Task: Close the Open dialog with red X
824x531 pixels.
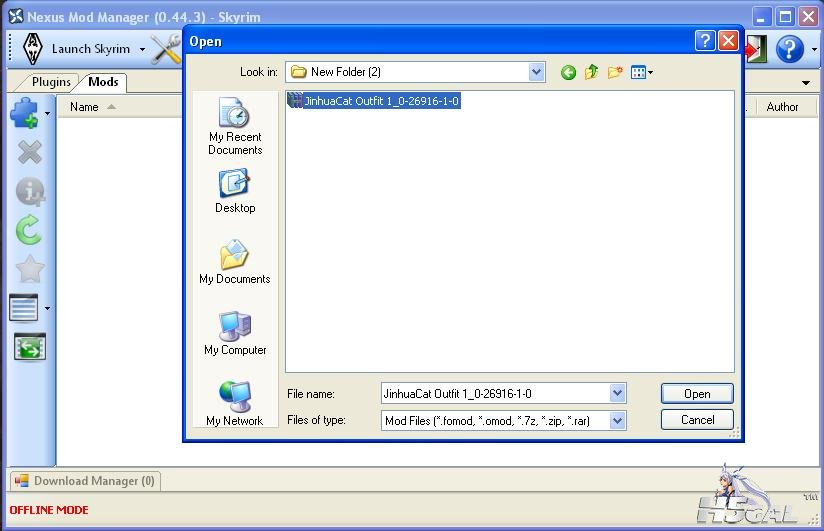Action: pos(728,40)
